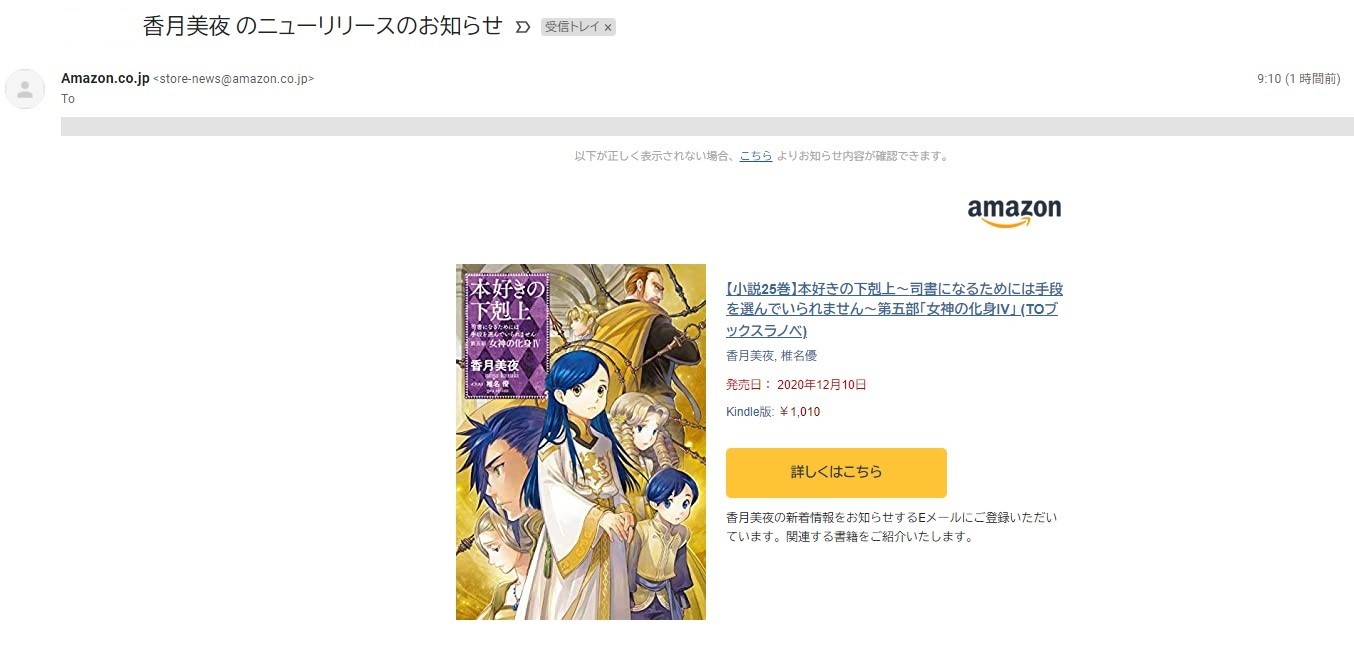
Task: Open the 本好きの下剋上 book cover image
Action: 581,442
